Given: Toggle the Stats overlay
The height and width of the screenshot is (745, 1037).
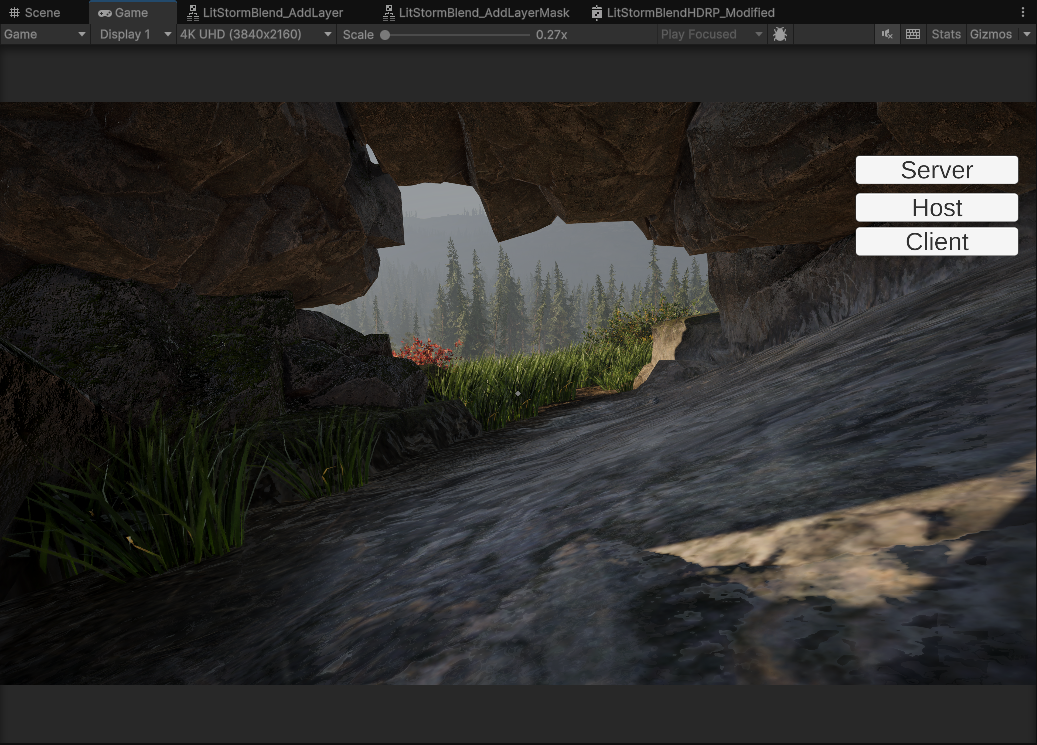Looking at the screenshot, I should coord(946,34).
